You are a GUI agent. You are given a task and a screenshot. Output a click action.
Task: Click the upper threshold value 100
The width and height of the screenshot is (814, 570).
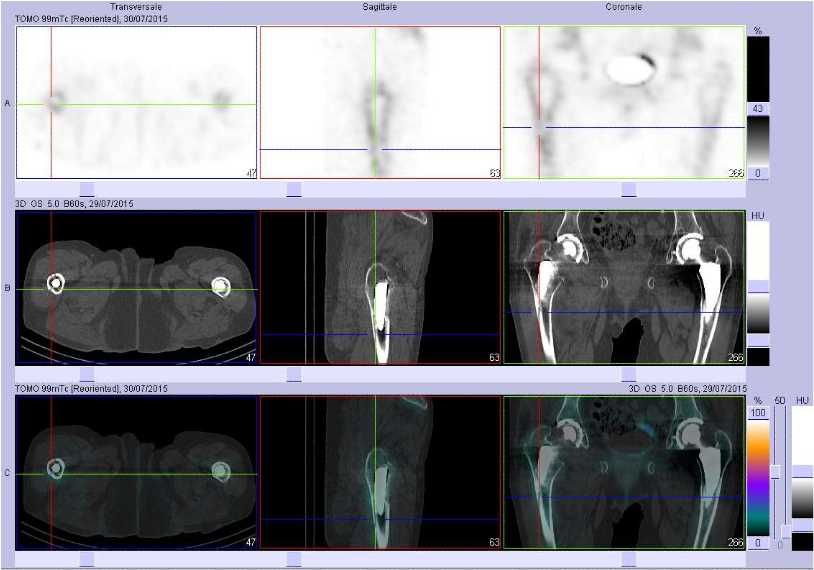tap(758, 413)
